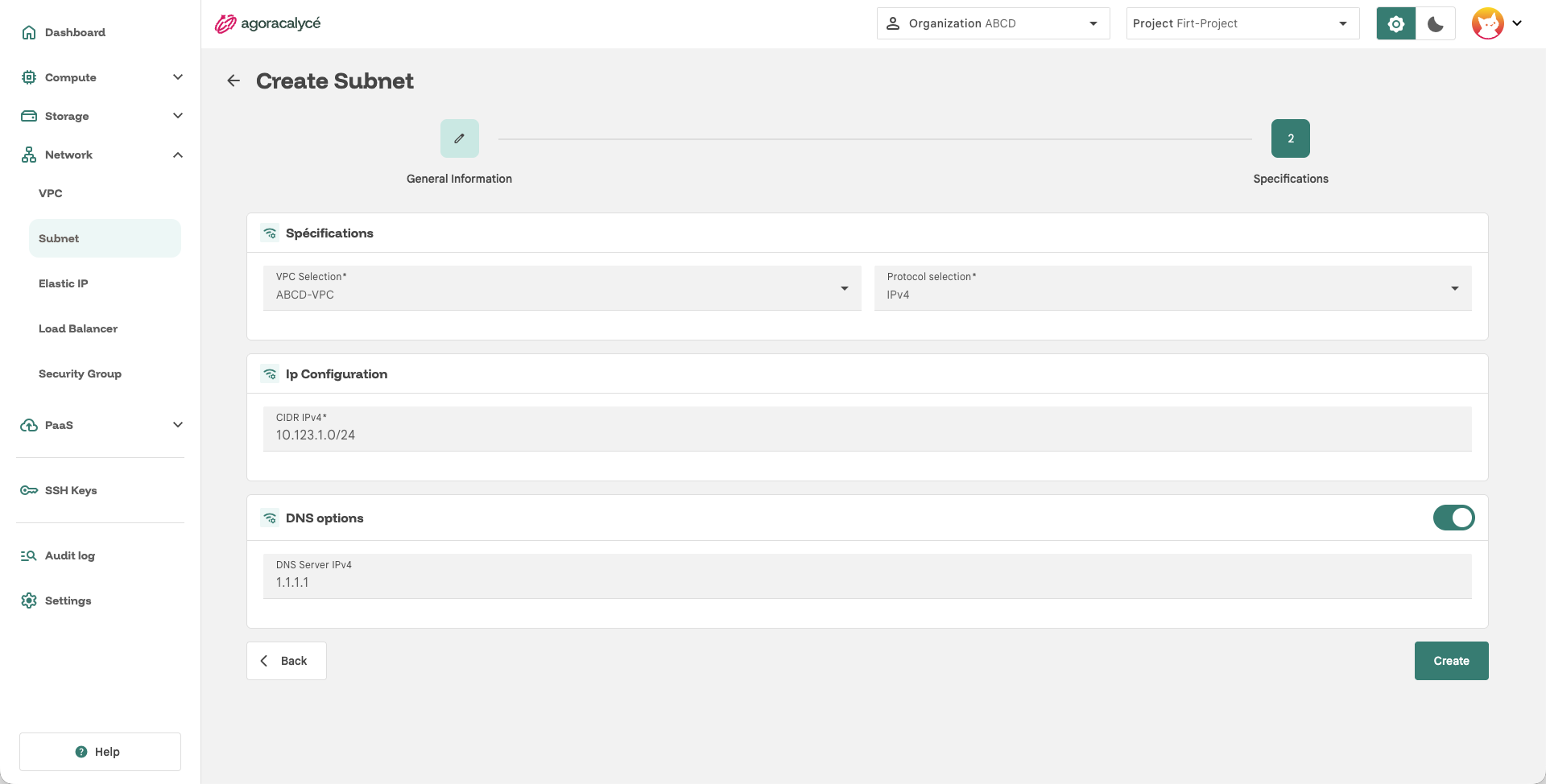Open the Organization ABCD dropdown
1546x784 pixels.
tap(993, 23)
